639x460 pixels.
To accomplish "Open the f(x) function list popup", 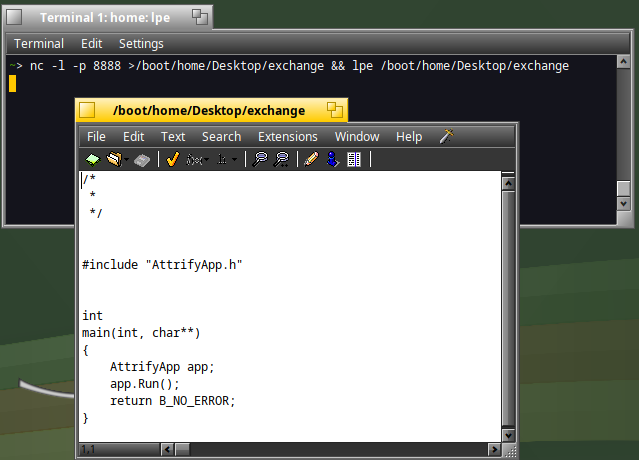I will [x=198, y=160].
